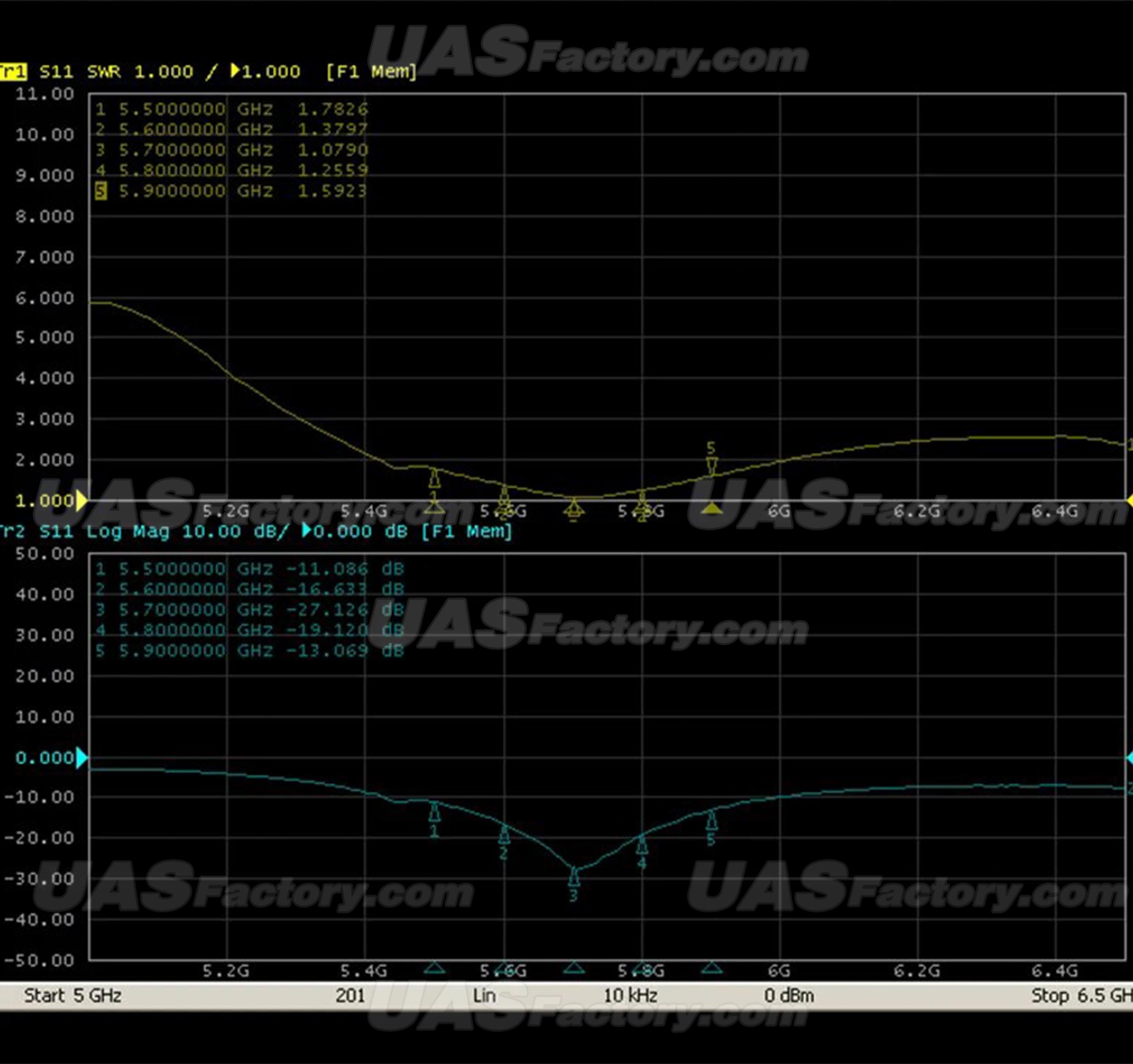Click the cyan axis triangle below marker 5

[711, 967]
